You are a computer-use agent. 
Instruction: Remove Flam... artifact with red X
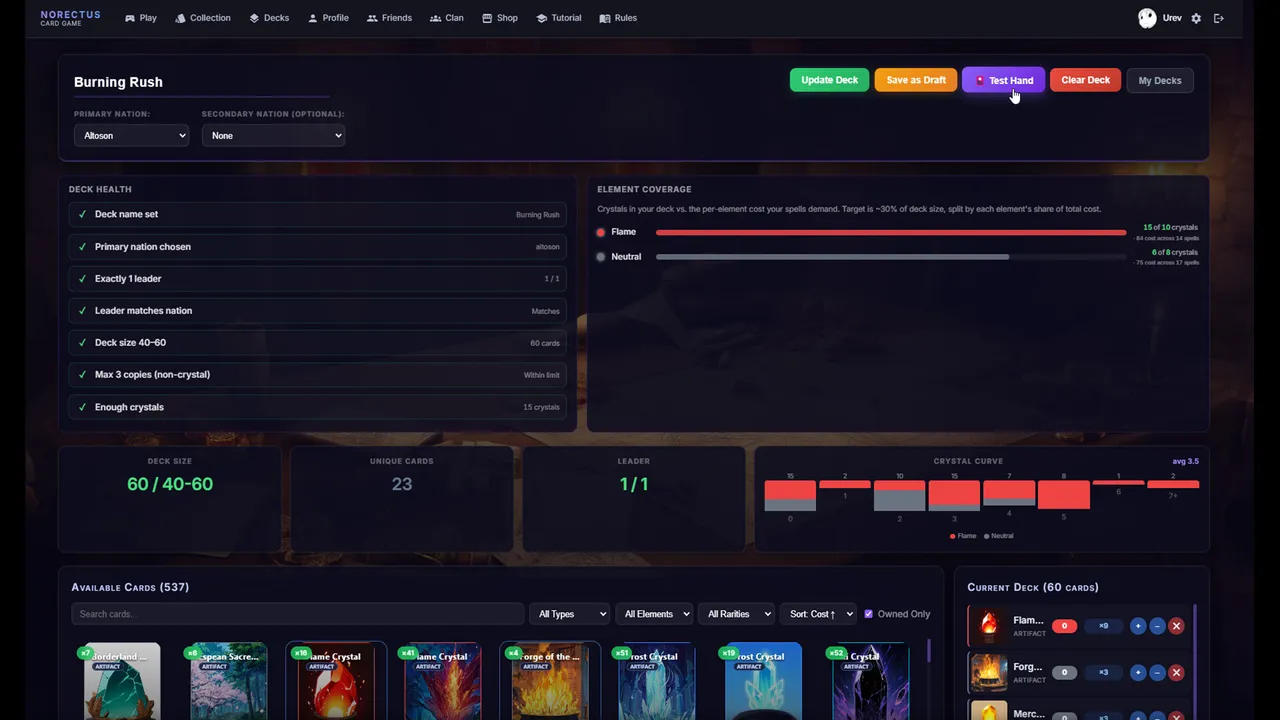[x=1176, y=626]
